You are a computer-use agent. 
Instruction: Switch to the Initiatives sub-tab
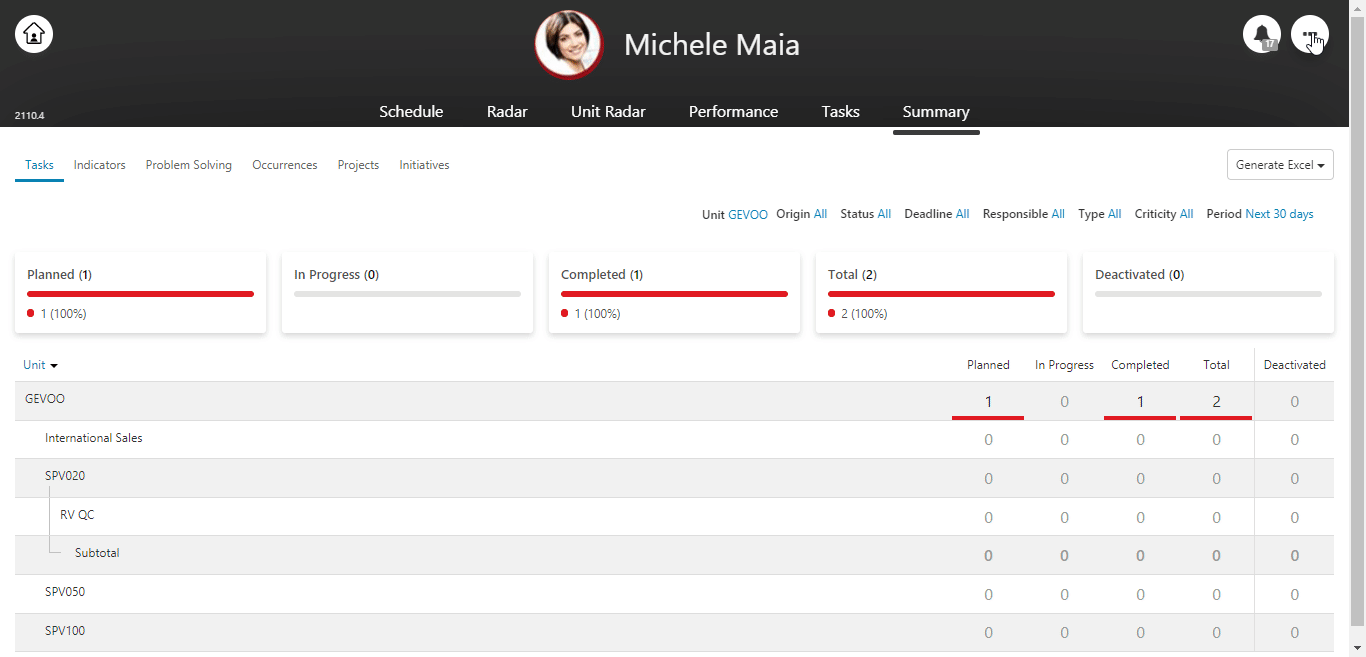pyautogui.click(x=424, y=165)
